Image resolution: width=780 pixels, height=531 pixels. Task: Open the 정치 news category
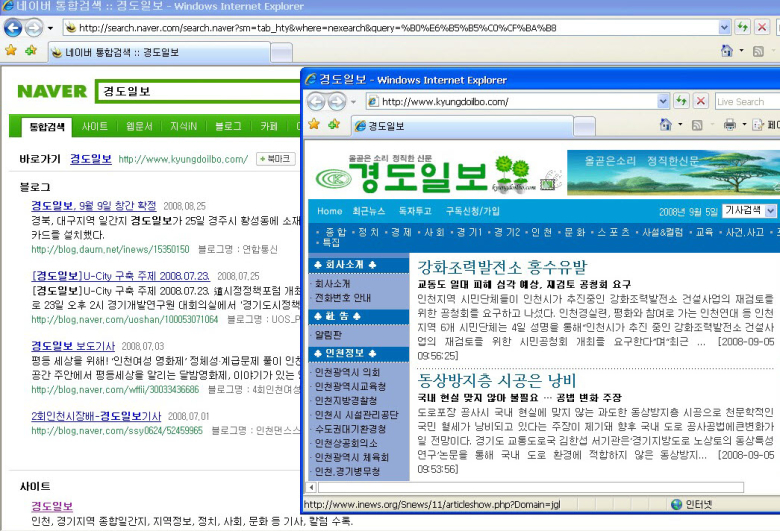point(368,232)
